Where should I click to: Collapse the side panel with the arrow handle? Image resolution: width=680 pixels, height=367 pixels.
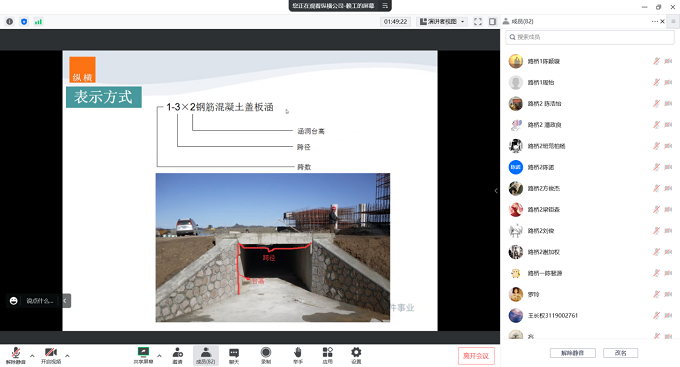coord(496,190)
